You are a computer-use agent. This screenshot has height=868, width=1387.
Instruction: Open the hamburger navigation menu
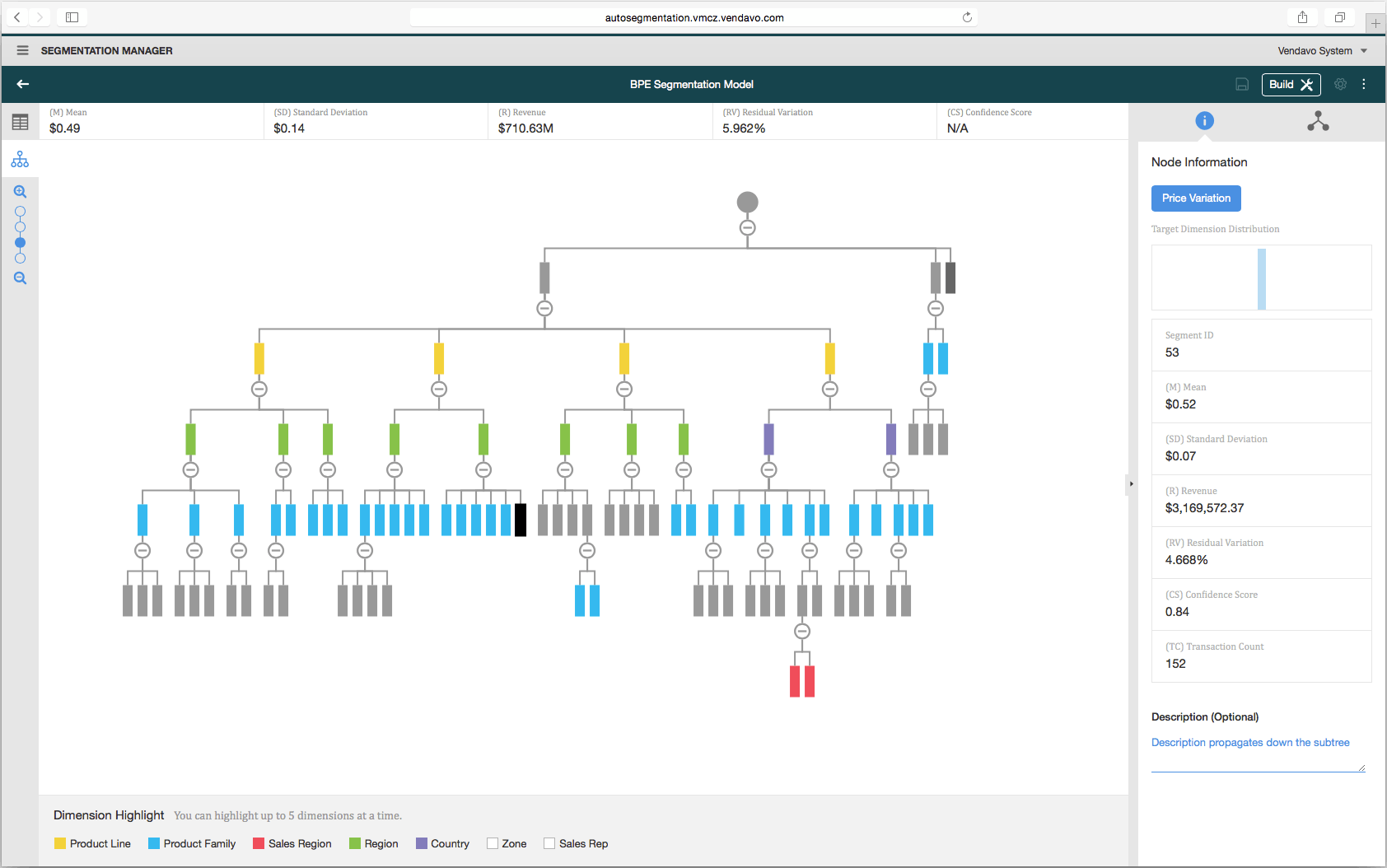(22, 50)
